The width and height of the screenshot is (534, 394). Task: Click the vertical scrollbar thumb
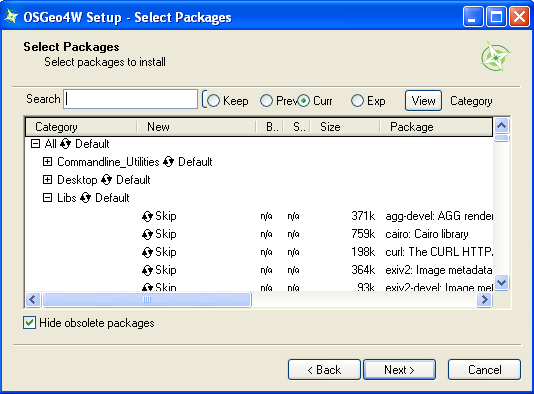[x=501, y=138]
